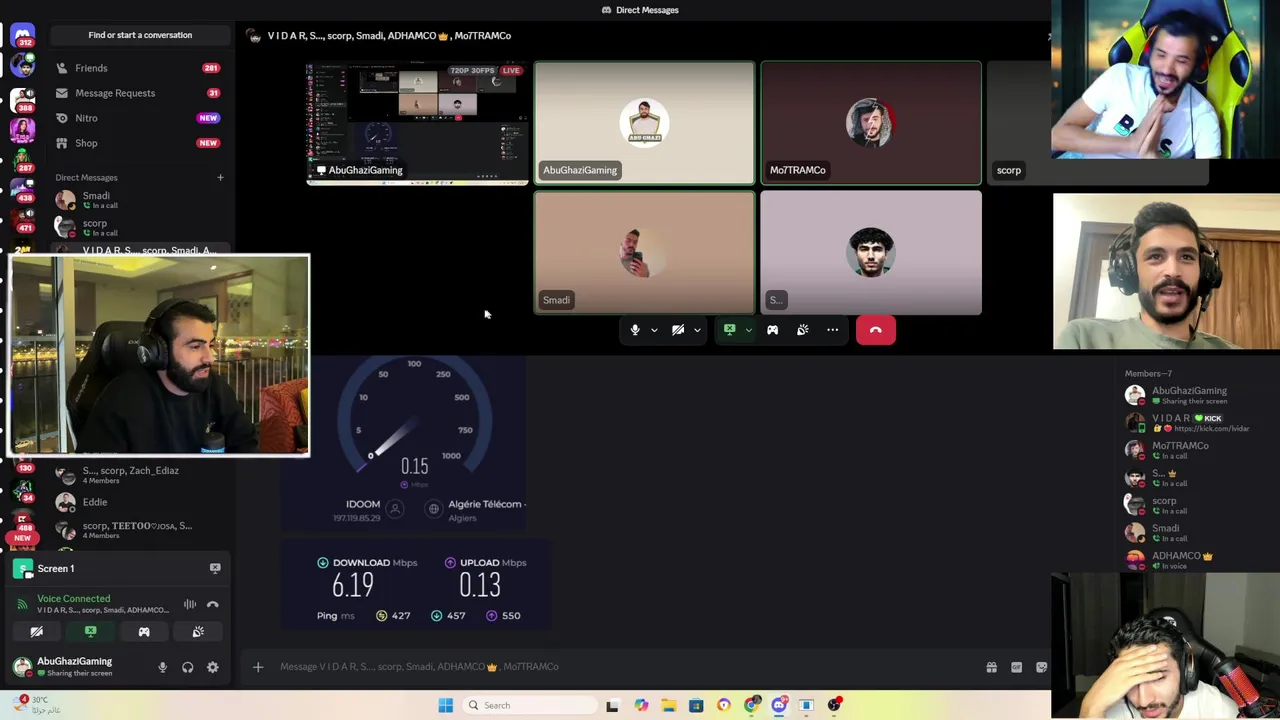Open Discord home Direct Messages icon

pos(22,34)
